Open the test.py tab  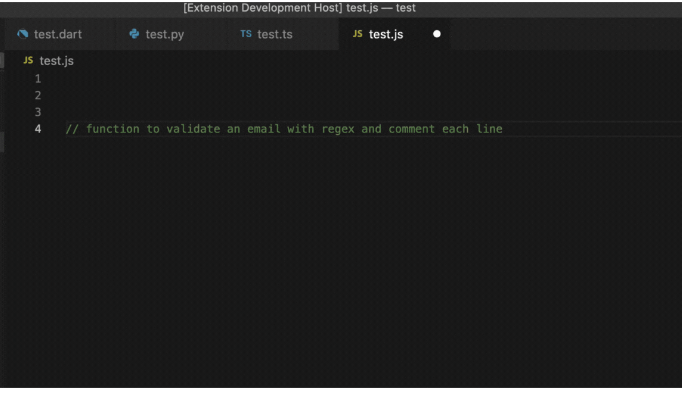(x=164, y=34)
